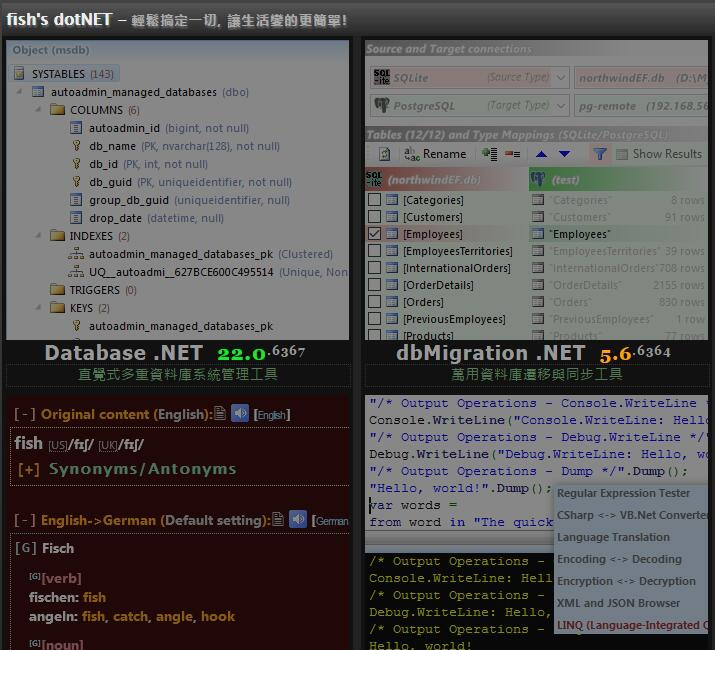Collapse the INDEXES (2) folder node
Screen dimensions: 715x676
coord(39,235)
